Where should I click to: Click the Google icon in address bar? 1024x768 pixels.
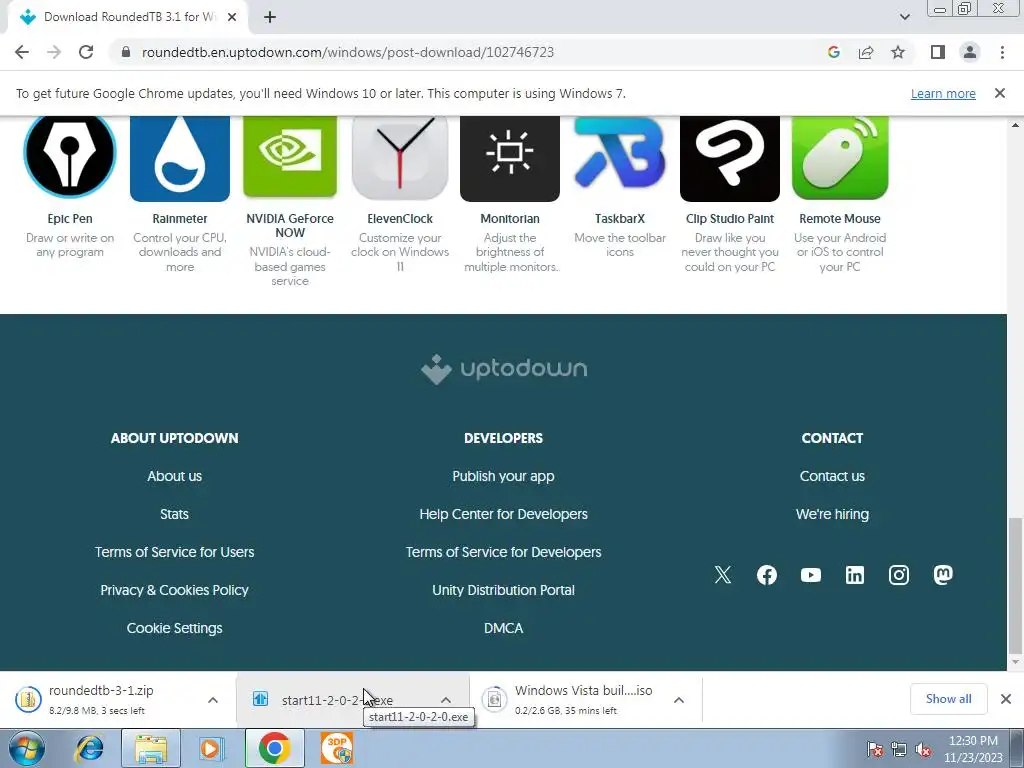(833, 52)
